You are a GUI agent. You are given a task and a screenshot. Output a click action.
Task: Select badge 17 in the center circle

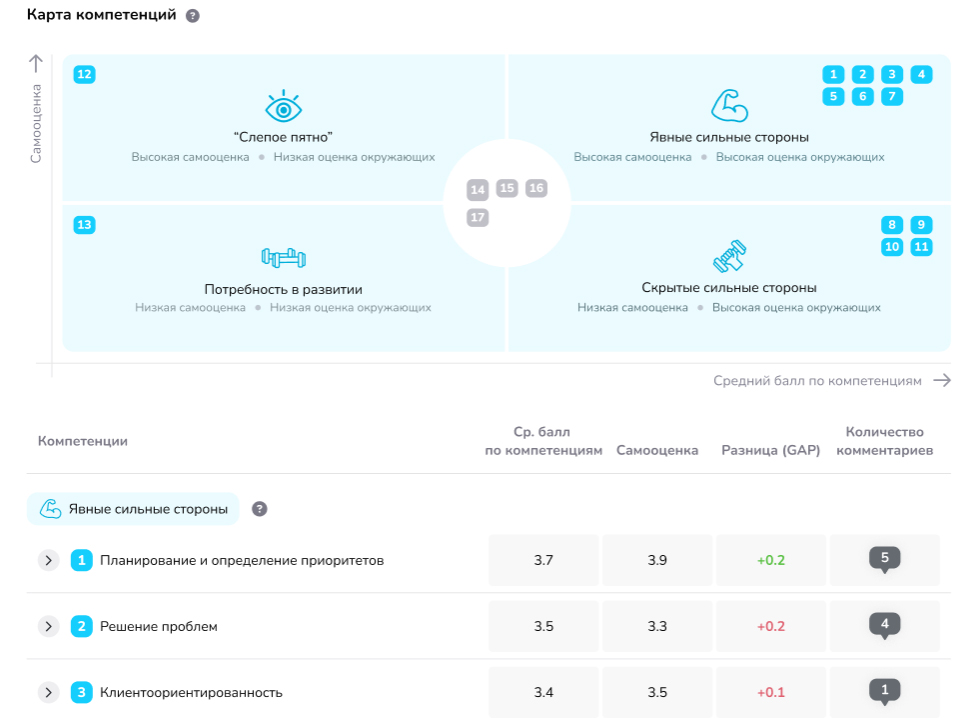tap(476, 216)
